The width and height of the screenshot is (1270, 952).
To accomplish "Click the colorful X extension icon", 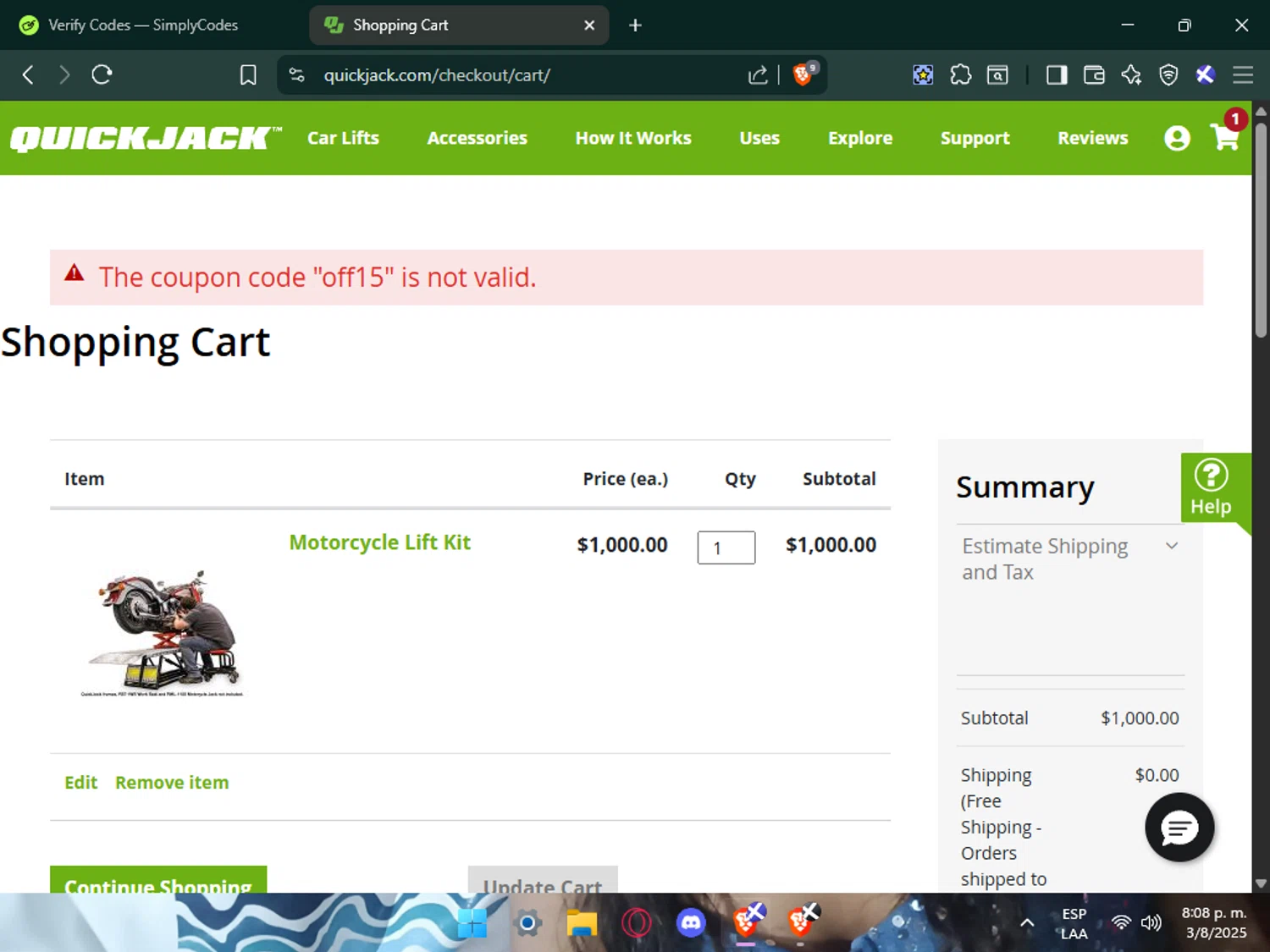I will 1206,75.
